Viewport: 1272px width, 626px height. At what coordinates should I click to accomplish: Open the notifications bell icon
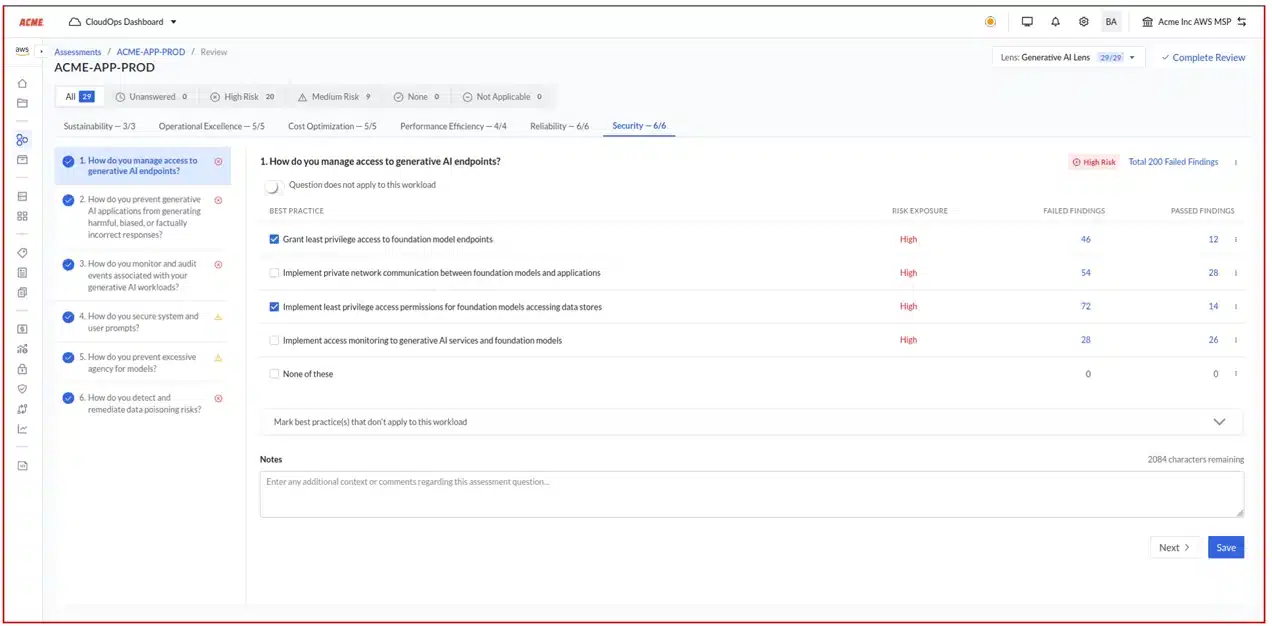[x=1055, y=22]
